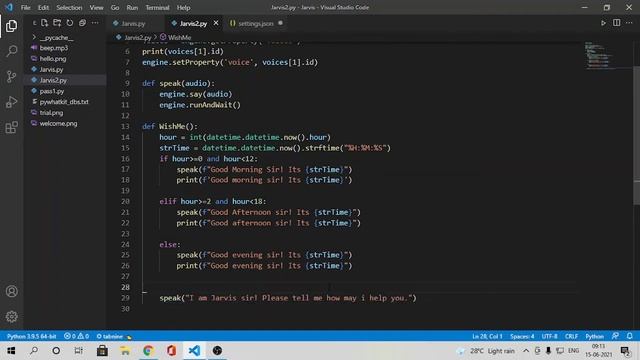The height and width of the screenshot is (360, 640).
Task: Open tabnine status bar item
Action: coord(114,336)
